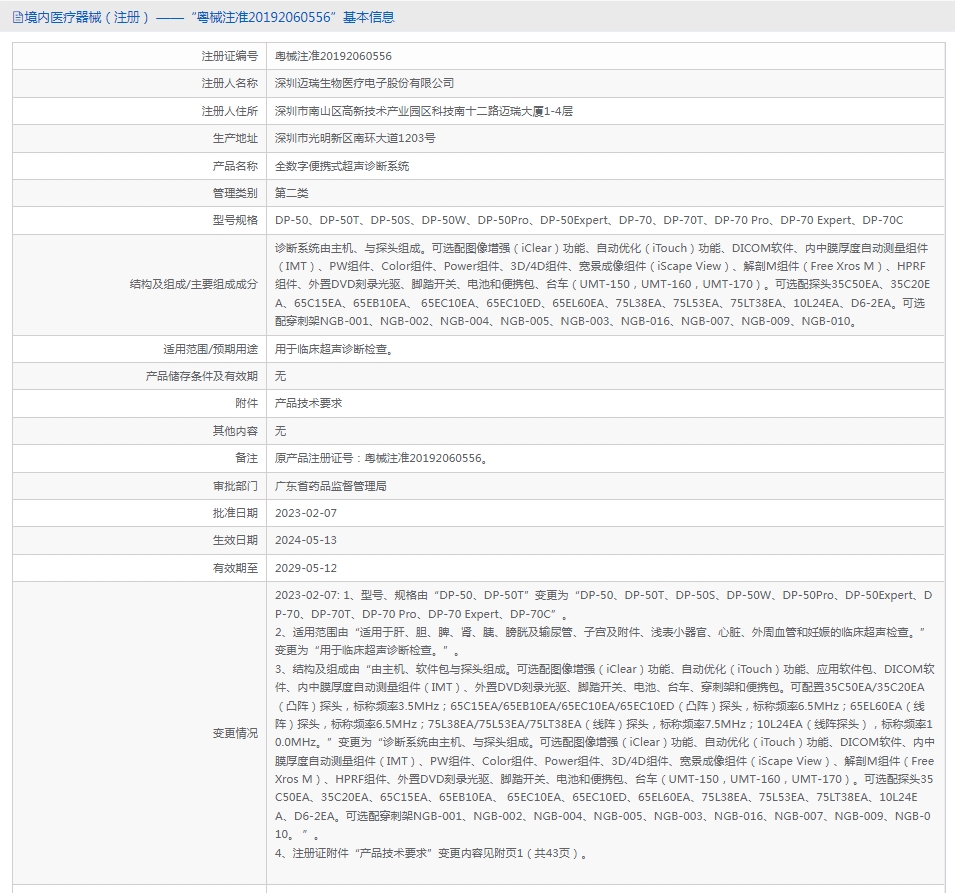
Task: Click management category value 第二类
Action: pyautogui.click(x=292, y=193)
